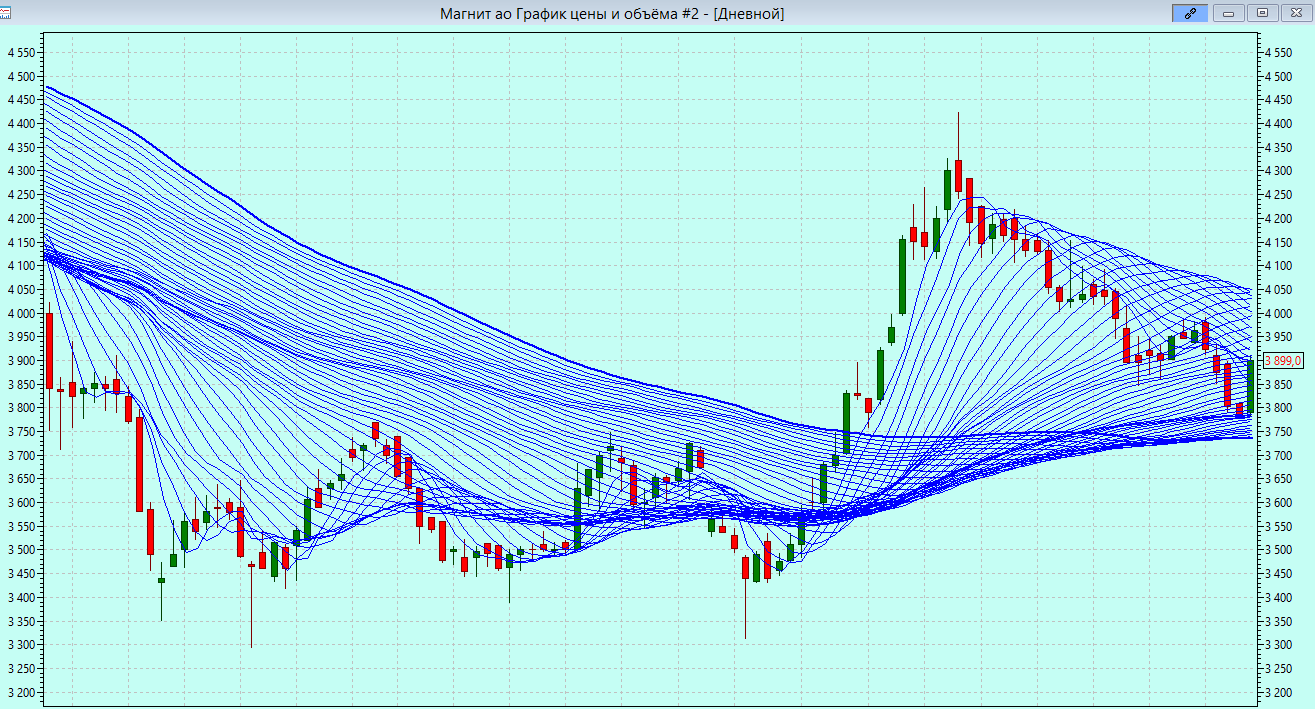Click the title 'Магнит ао График цены и объёма #2'
This screenshot has width=1315, height=709.
(569, 13)
